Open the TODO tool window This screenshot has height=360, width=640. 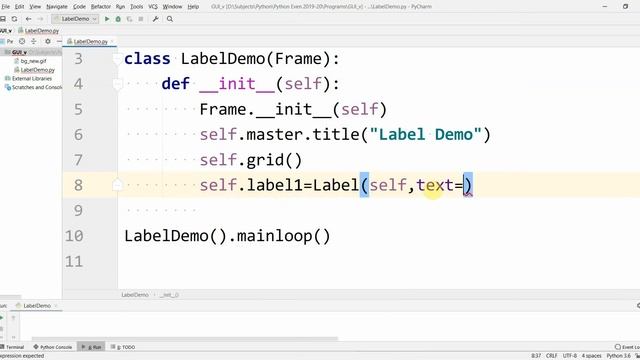[x=123, y=347]
